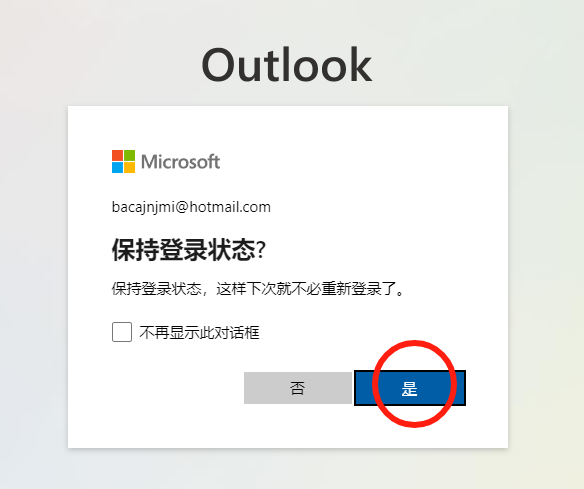Click the hotmail.com domain portion
The image size is (584, 489).
(x=230, y=207)
